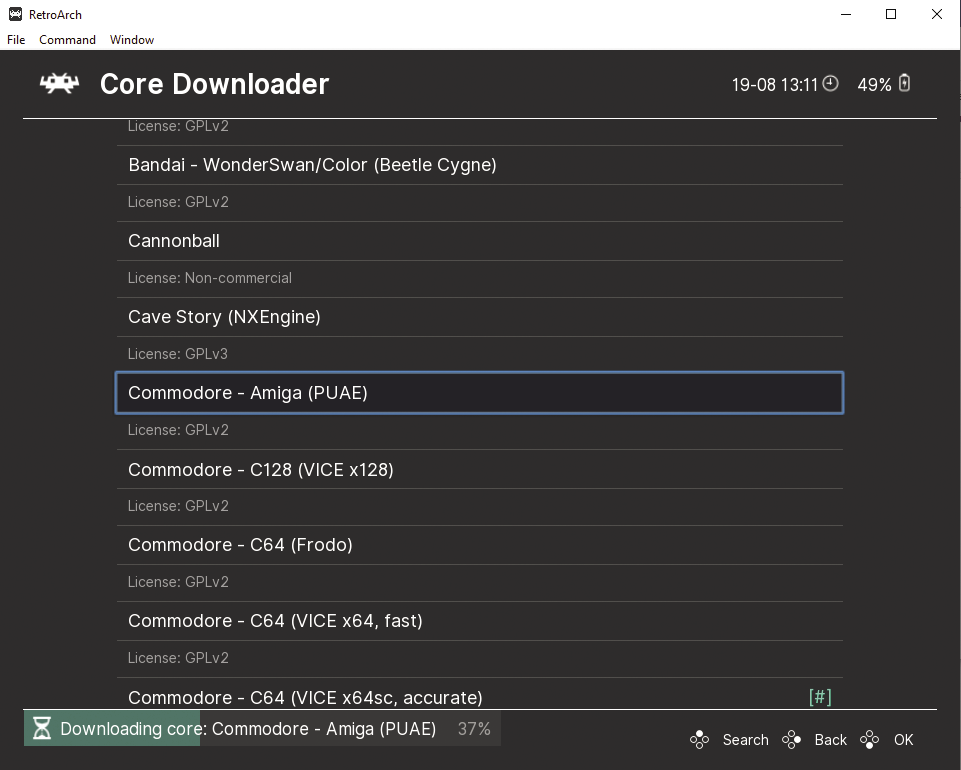Click the battery icon in the header
This screenshot has width=961, height=770.
pyautogui.click(x=905, y=84)
